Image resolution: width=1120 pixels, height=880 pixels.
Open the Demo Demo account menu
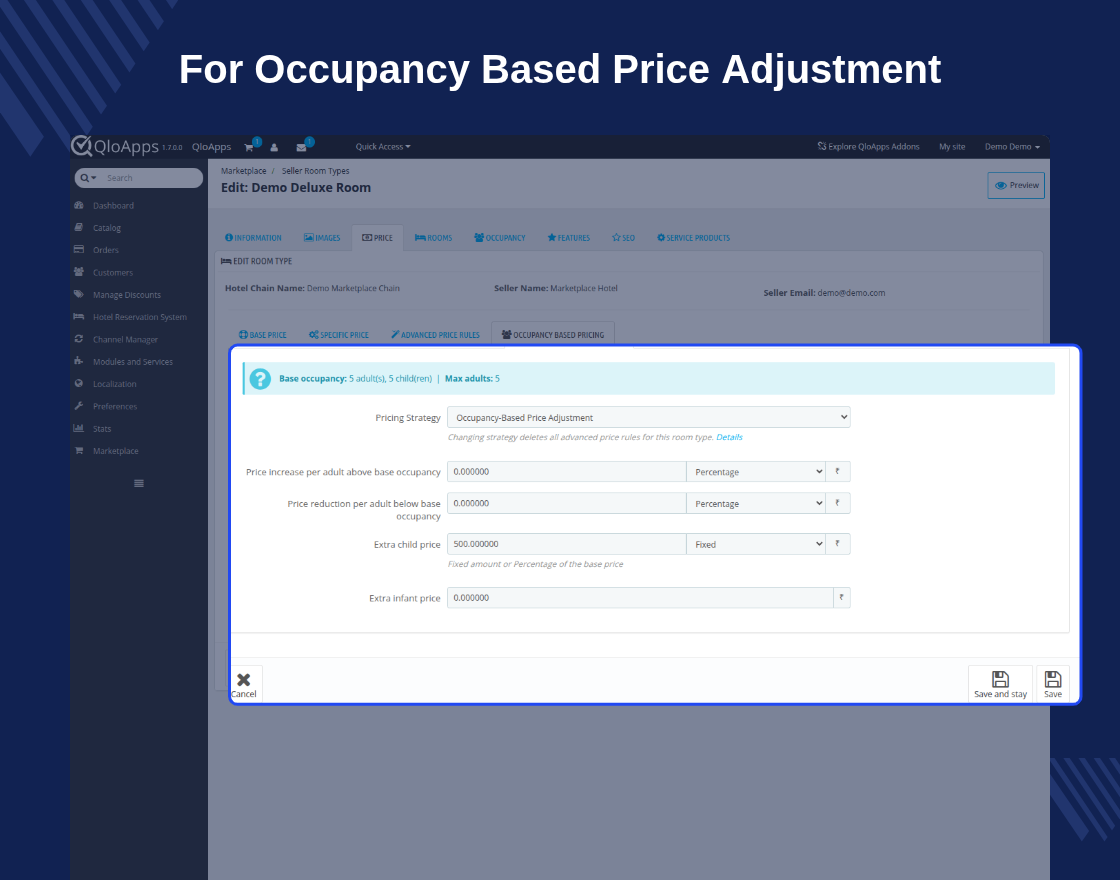(x=1012, y=146)
